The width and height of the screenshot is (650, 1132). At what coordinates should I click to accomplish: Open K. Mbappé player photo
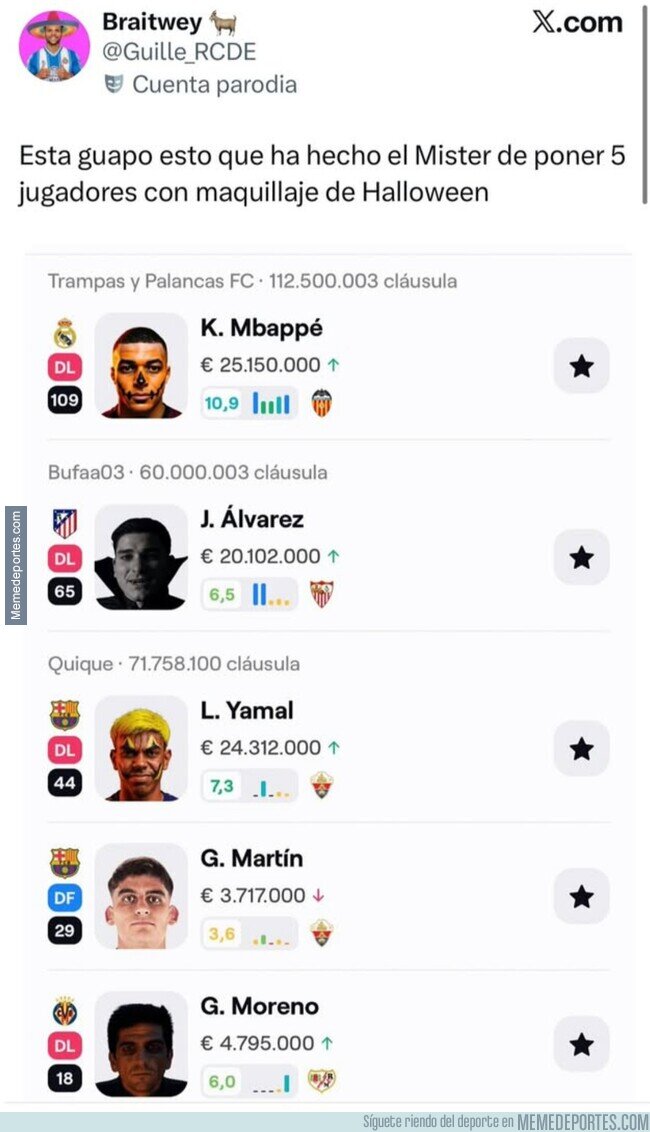point(141,366)
